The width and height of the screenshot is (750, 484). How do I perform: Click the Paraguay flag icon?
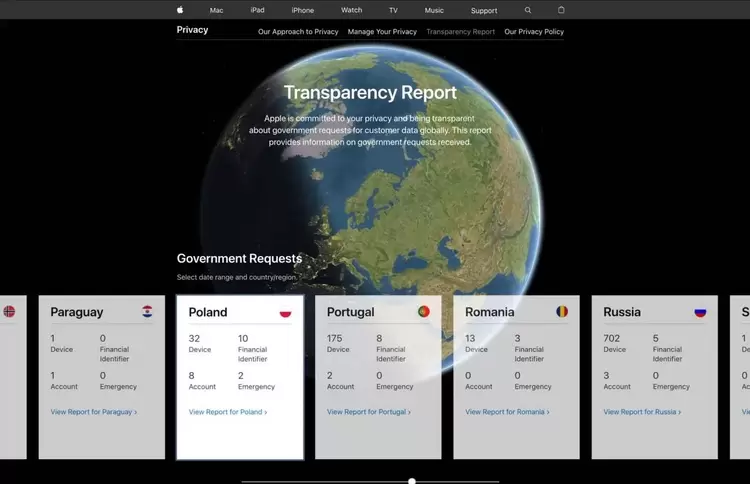[x=147, y=312]
